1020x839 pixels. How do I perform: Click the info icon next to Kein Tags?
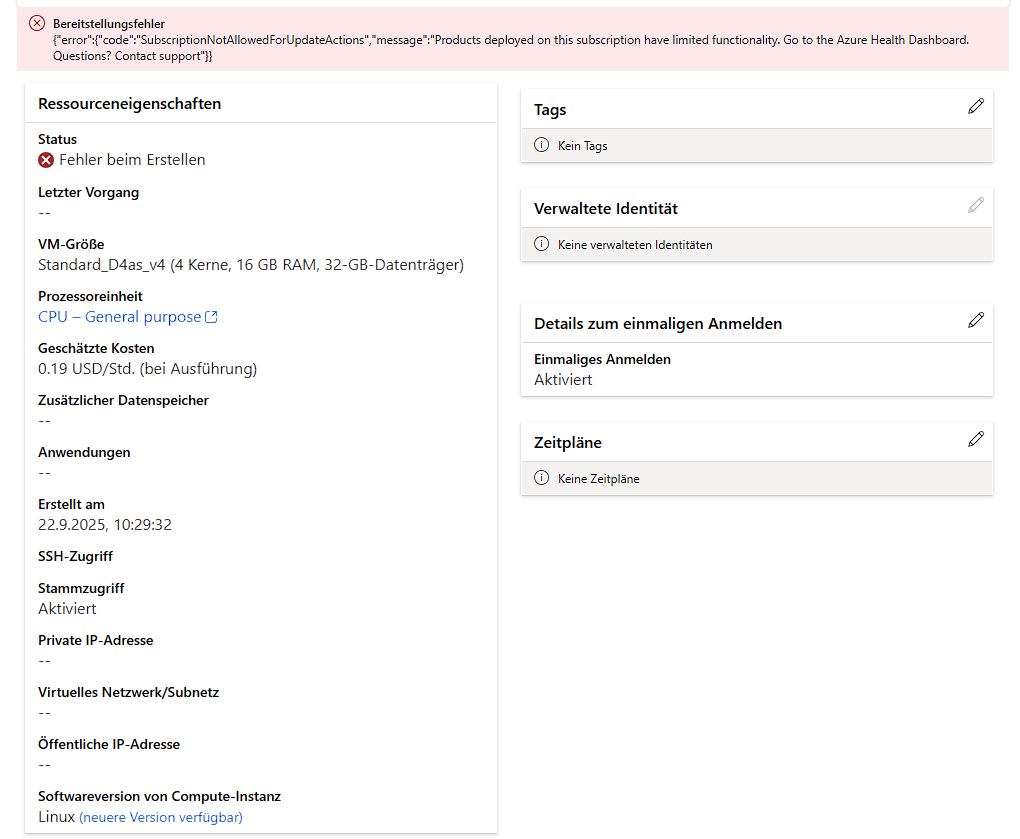pos(542,145)
